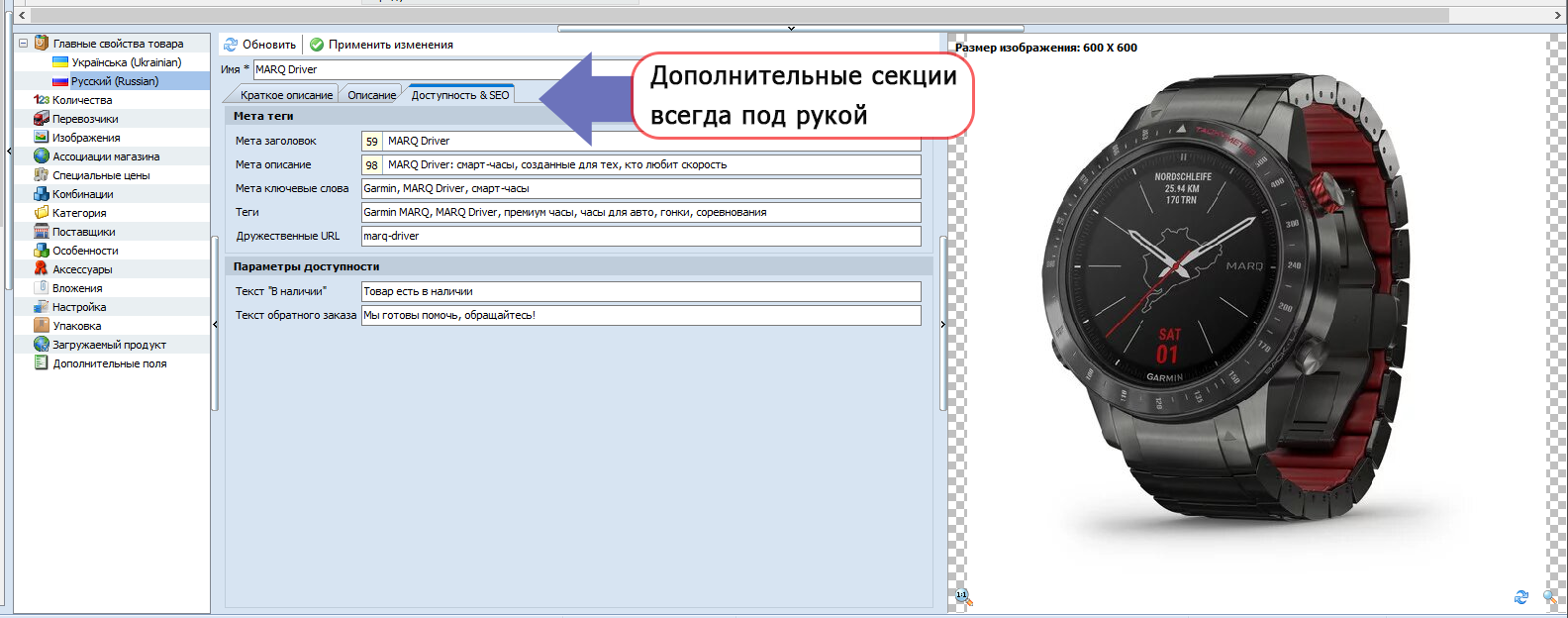Click the Дополнительные поля list icon
The image size is (1568, 618).
(x=41, y=363)
